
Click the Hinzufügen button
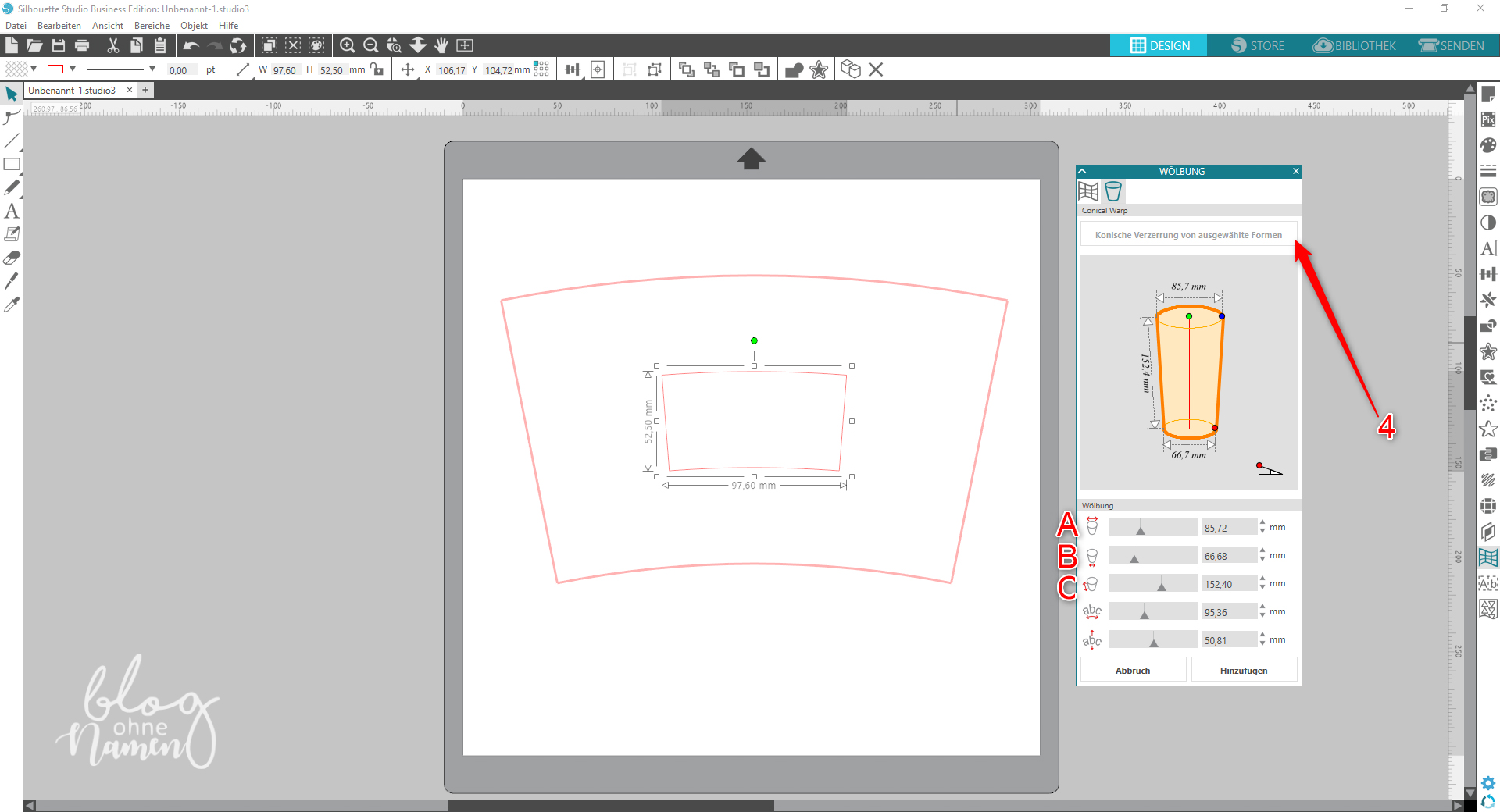pos(1243,671)
